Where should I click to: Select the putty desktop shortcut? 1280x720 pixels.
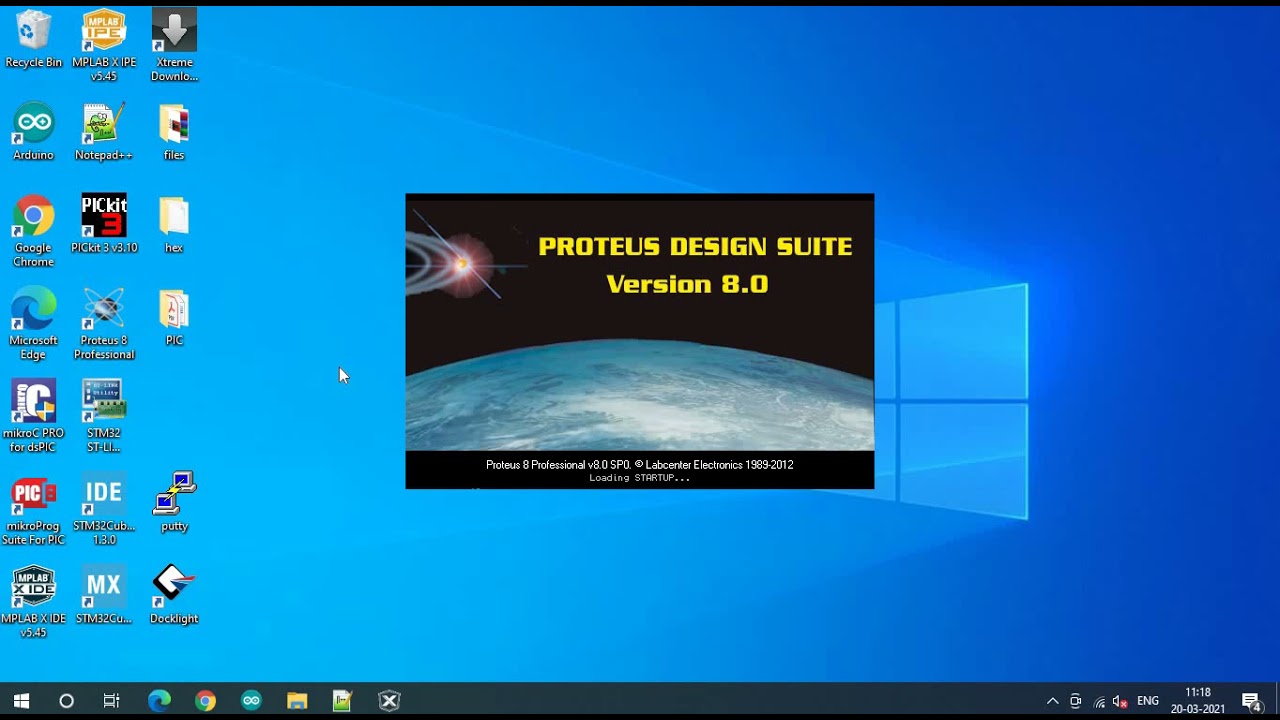coord(174,502)
